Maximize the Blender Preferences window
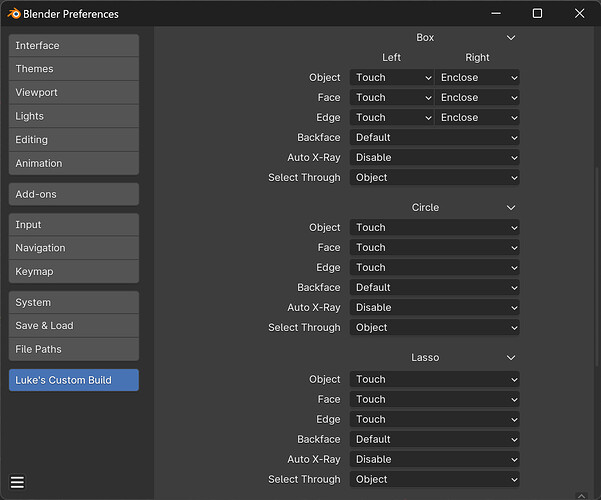The image size is (601, 500). 537,13
